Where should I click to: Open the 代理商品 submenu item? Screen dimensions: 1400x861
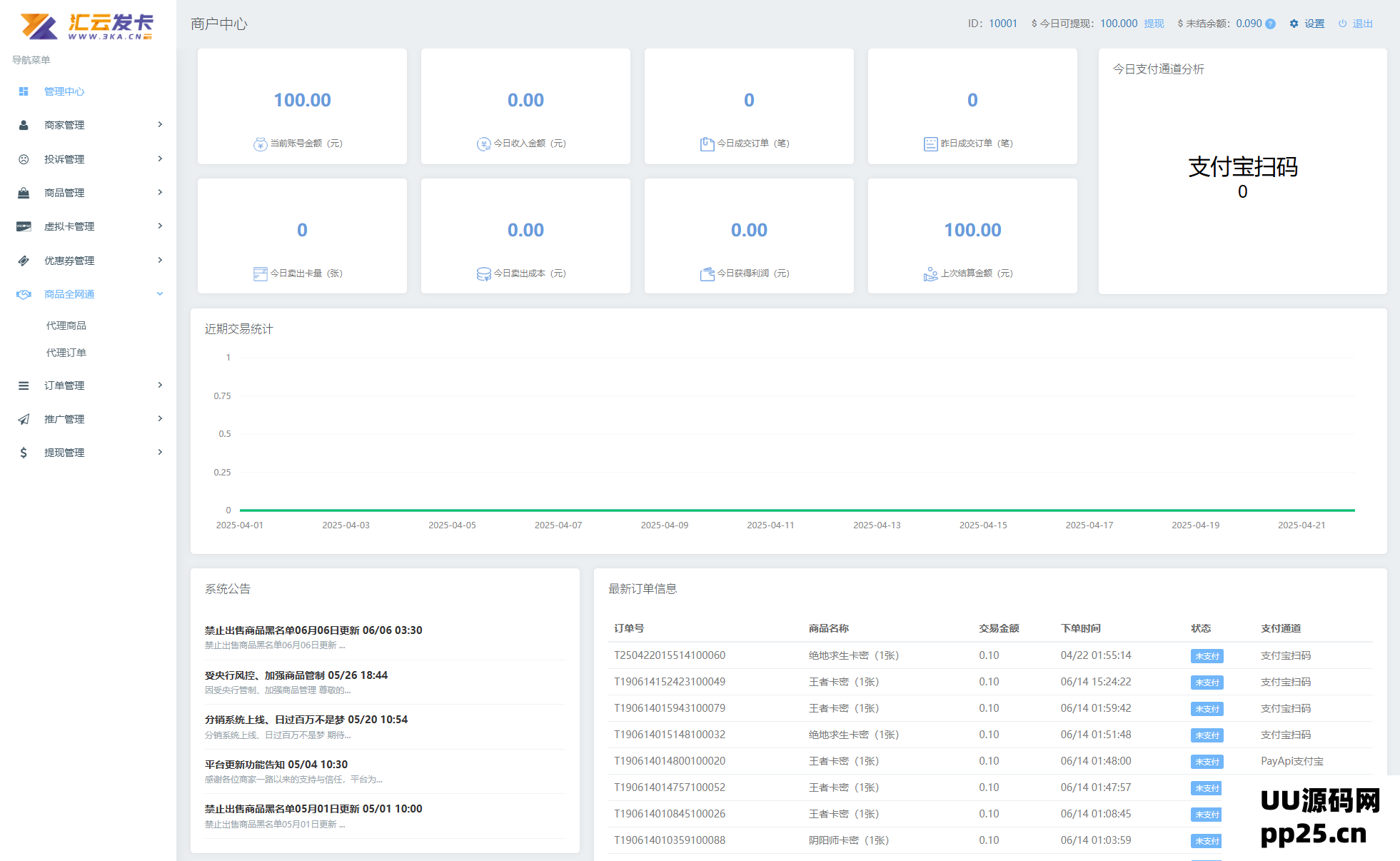click(66, 326)
